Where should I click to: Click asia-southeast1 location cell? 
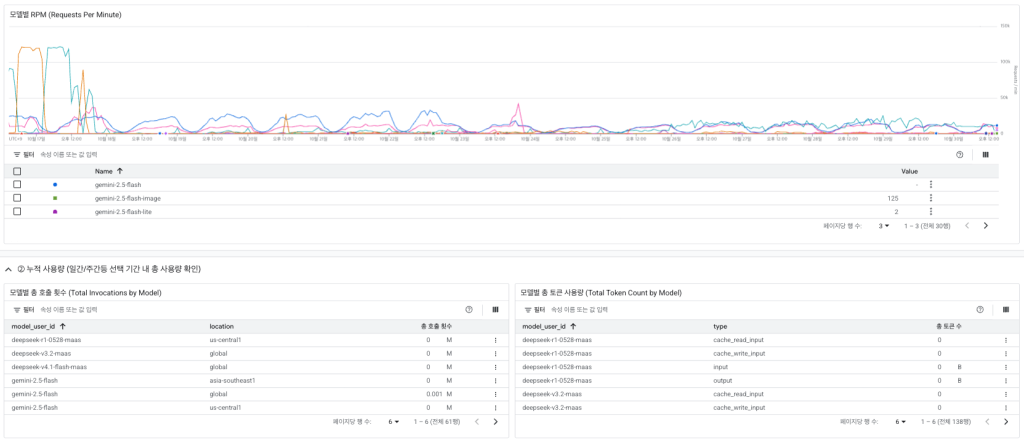point(232,380)
